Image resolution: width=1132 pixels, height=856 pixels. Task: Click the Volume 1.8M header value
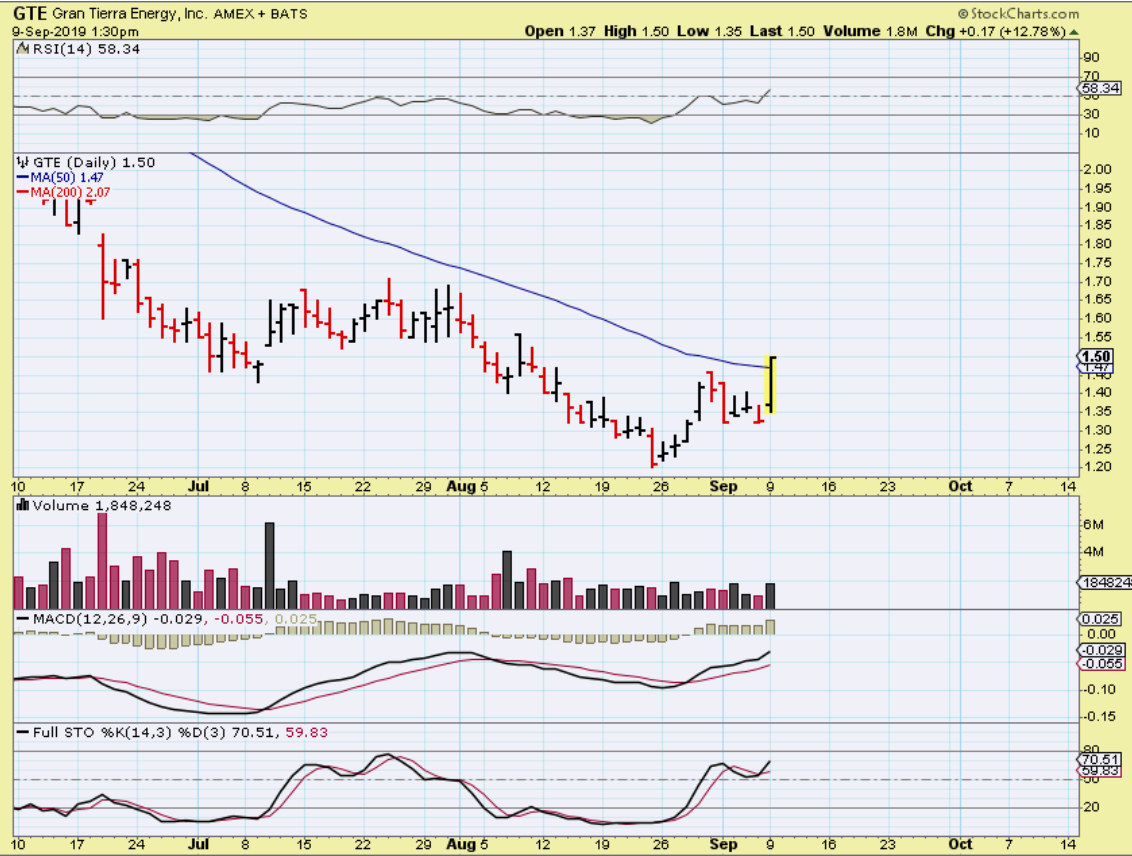point(870,31)
